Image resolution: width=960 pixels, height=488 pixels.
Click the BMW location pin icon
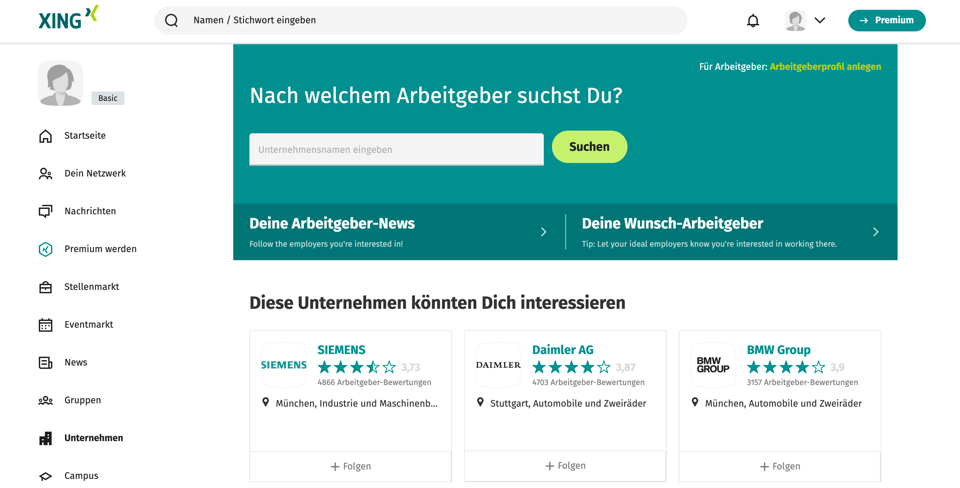[695, 403]
